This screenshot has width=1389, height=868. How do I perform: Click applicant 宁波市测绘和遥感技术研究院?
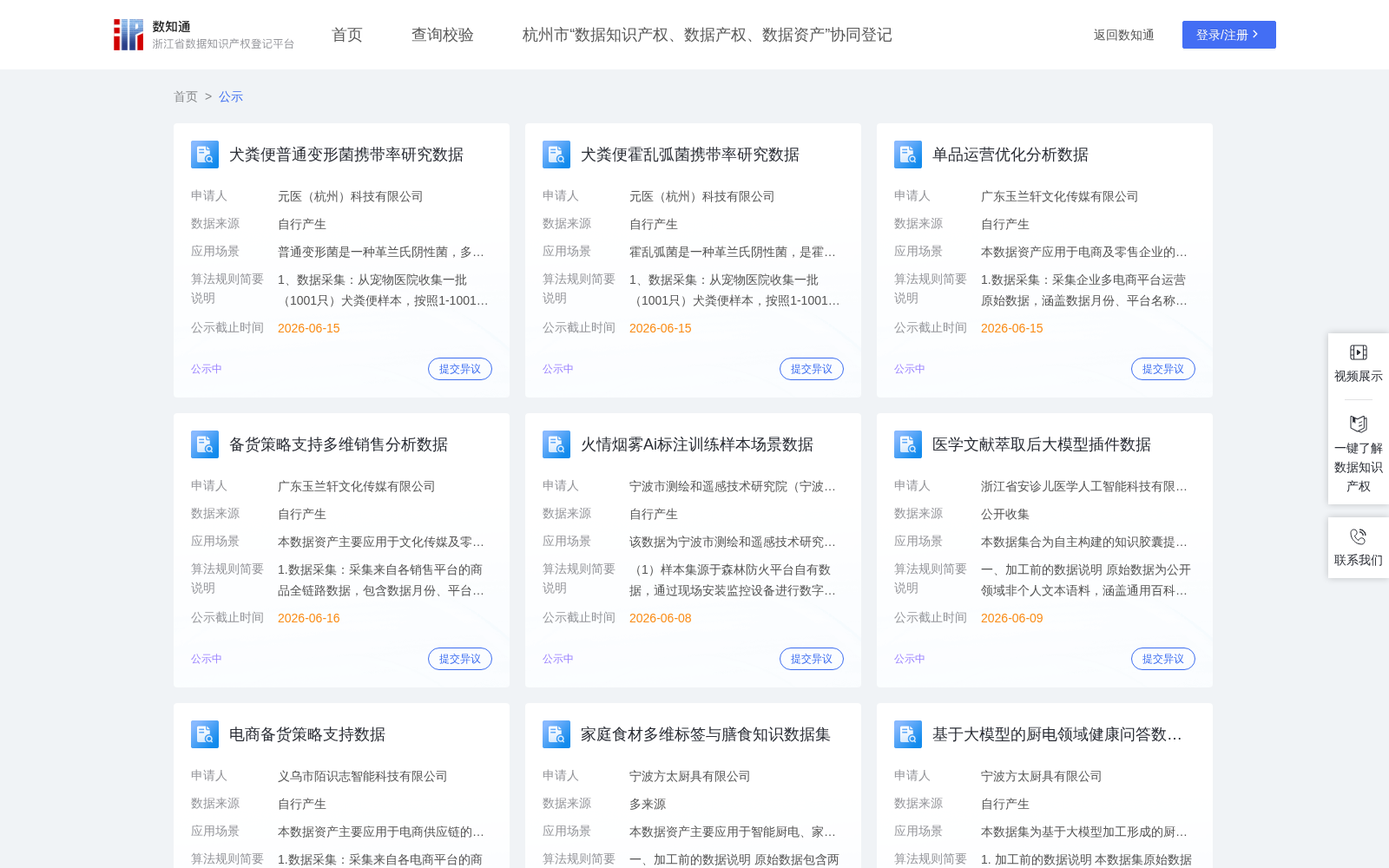[x=733, y=486]
